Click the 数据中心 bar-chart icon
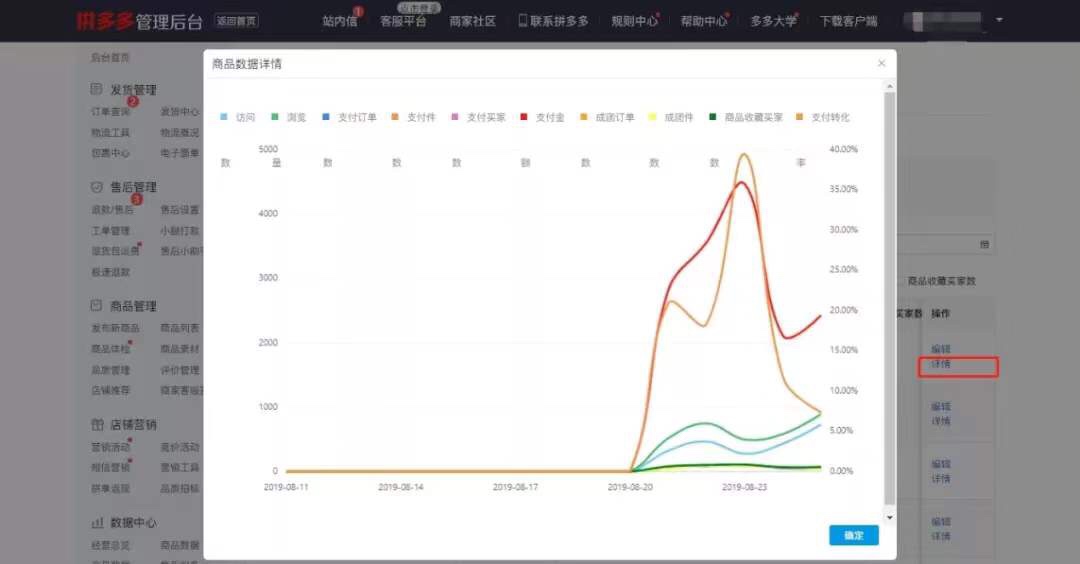 point(97,523)
